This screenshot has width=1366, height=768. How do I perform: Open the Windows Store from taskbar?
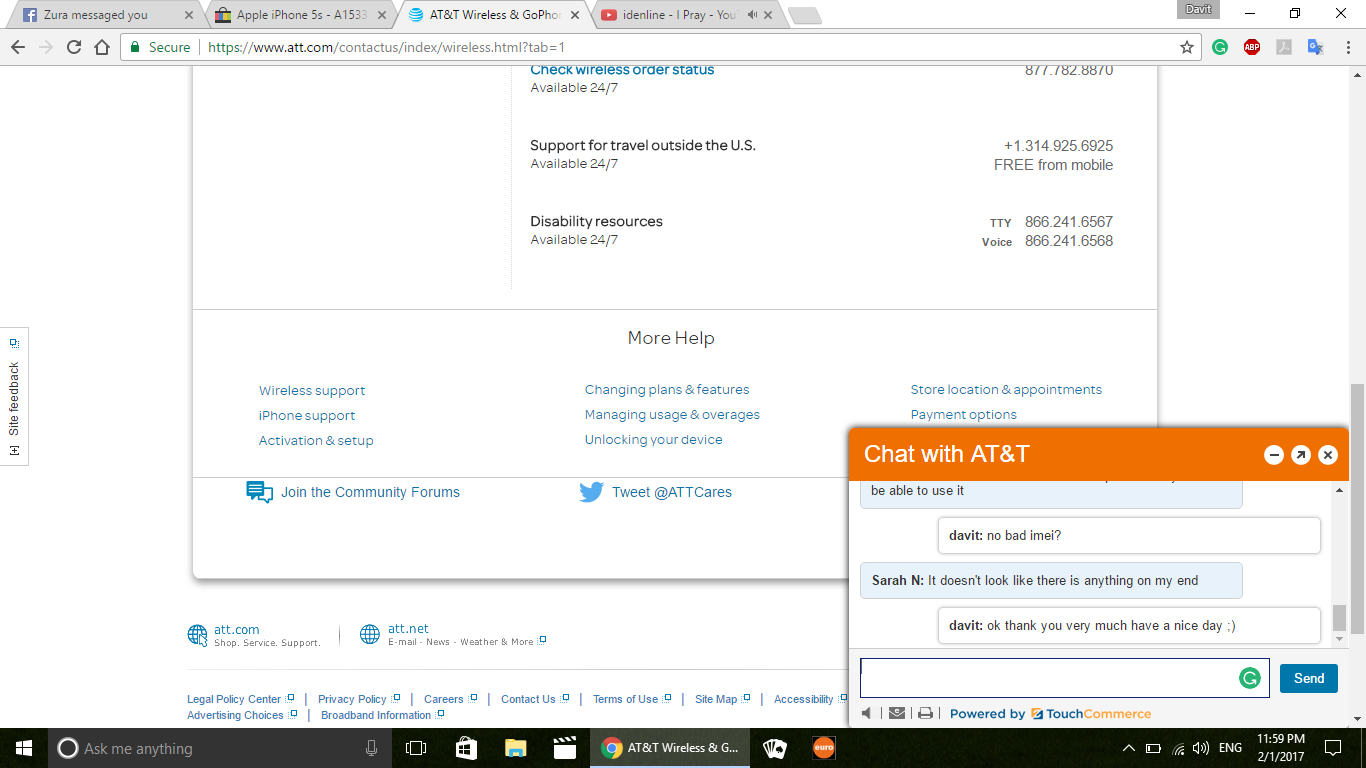pyautogui.click(x=466, y=748)
